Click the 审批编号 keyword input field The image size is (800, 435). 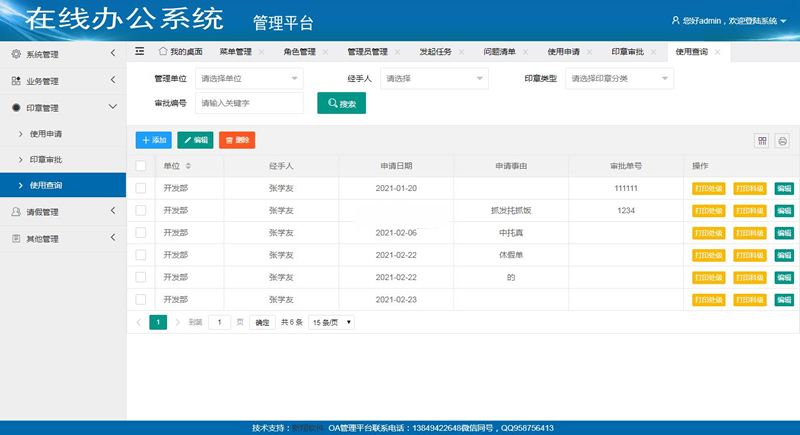(248, 103)
